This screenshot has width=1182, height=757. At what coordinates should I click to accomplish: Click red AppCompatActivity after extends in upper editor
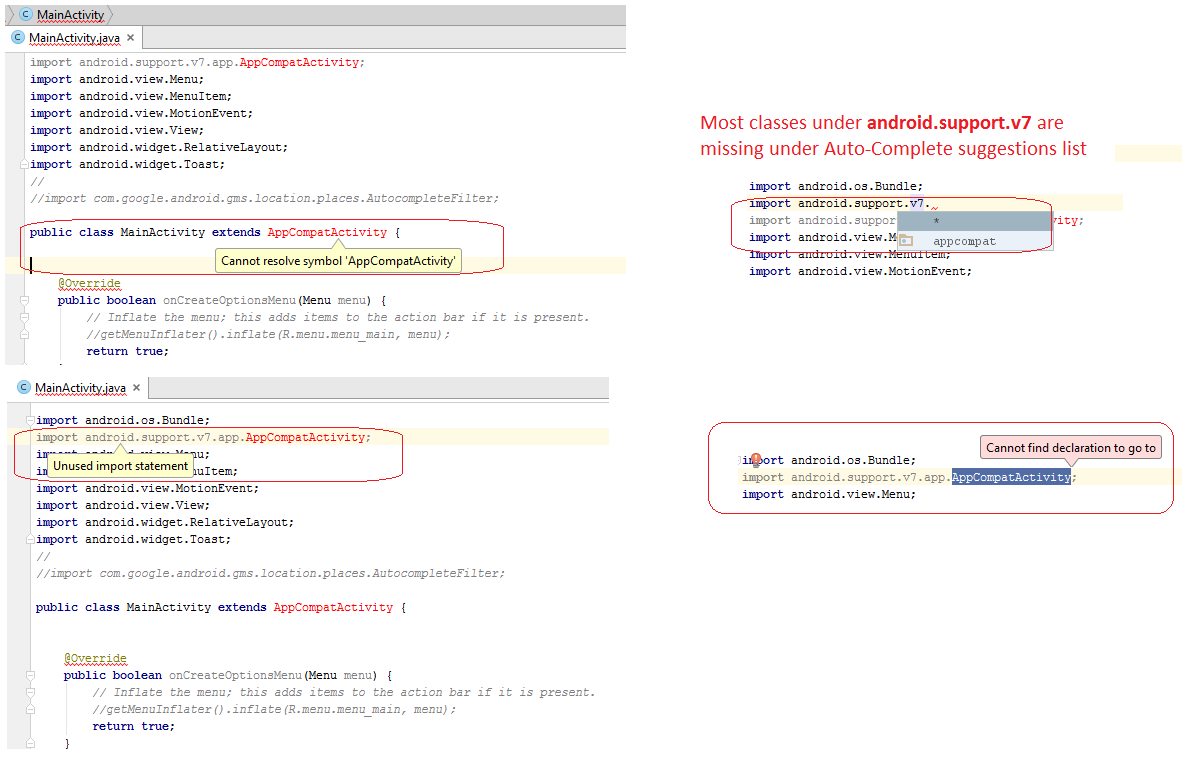[327, 232]
